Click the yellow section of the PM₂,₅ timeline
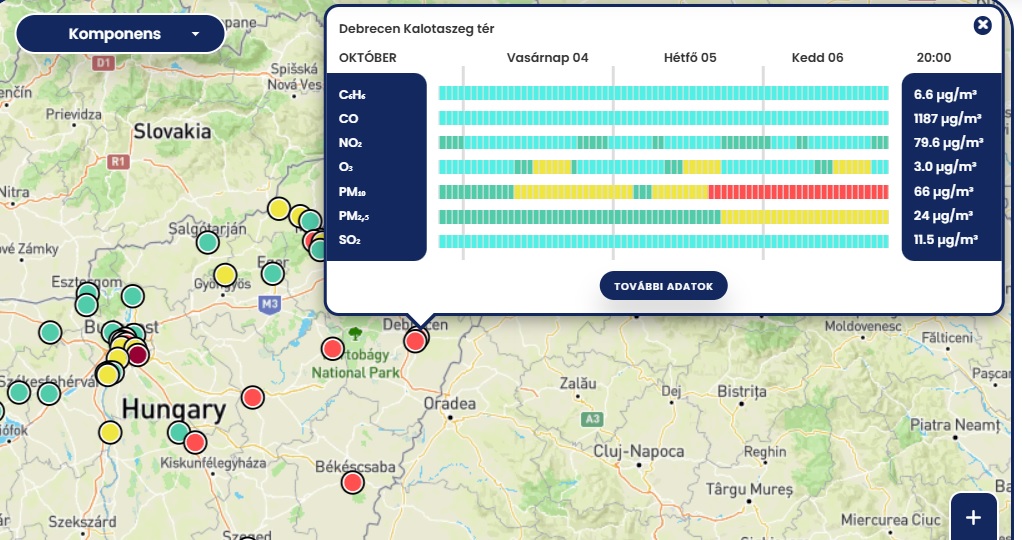 804,216
